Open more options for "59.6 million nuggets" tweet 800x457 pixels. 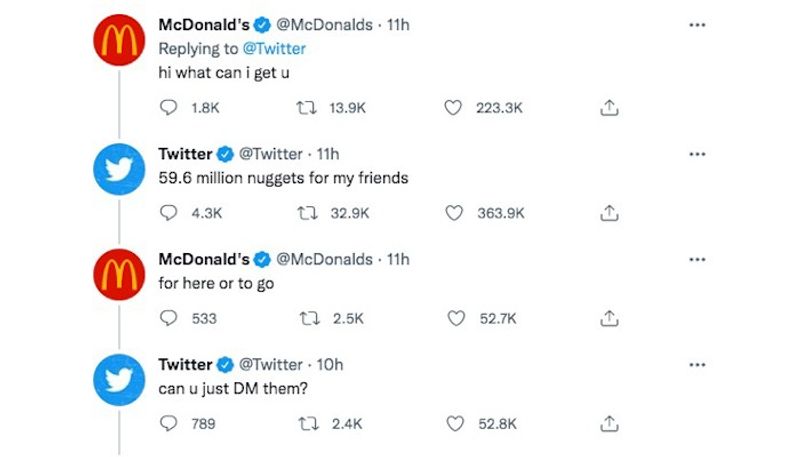click(697, 154)
